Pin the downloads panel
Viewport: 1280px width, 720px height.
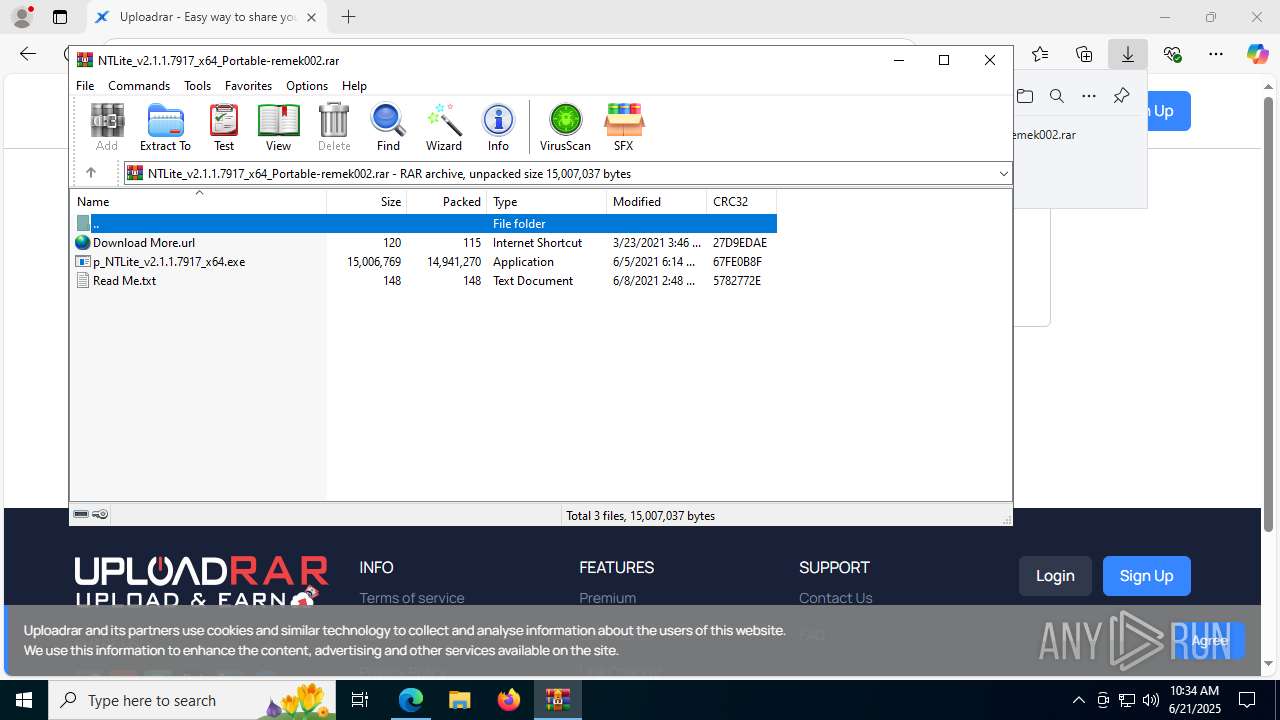coord(1121,96)
